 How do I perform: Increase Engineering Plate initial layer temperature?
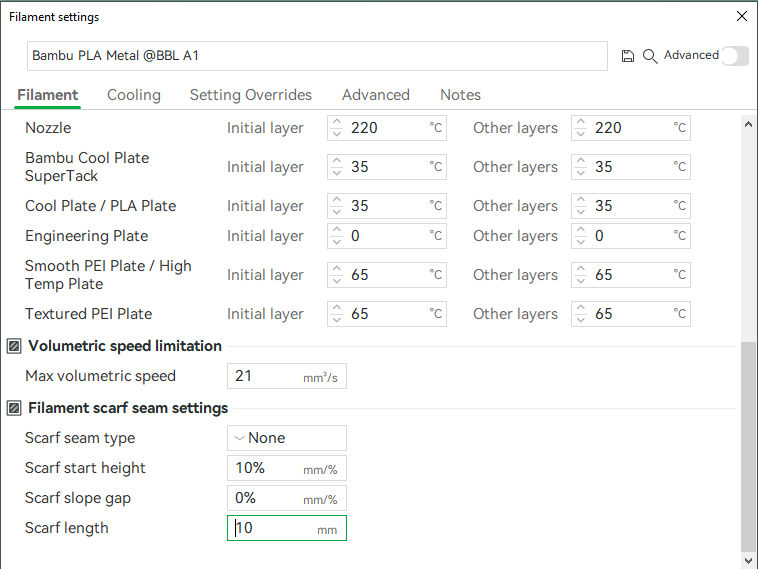tap(337, 231)
